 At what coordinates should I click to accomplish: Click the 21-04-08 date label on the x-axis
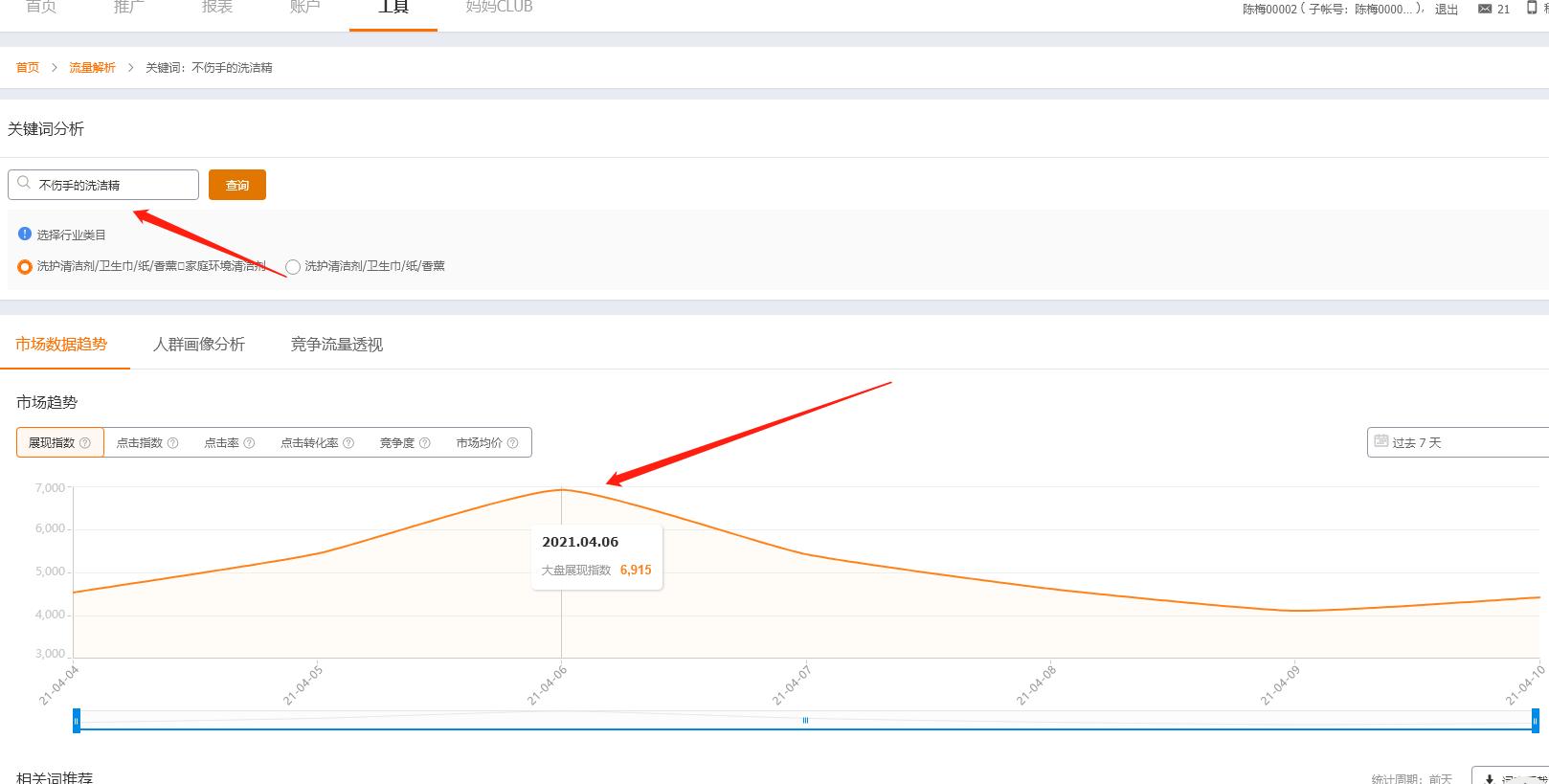tap(1036, 685)
